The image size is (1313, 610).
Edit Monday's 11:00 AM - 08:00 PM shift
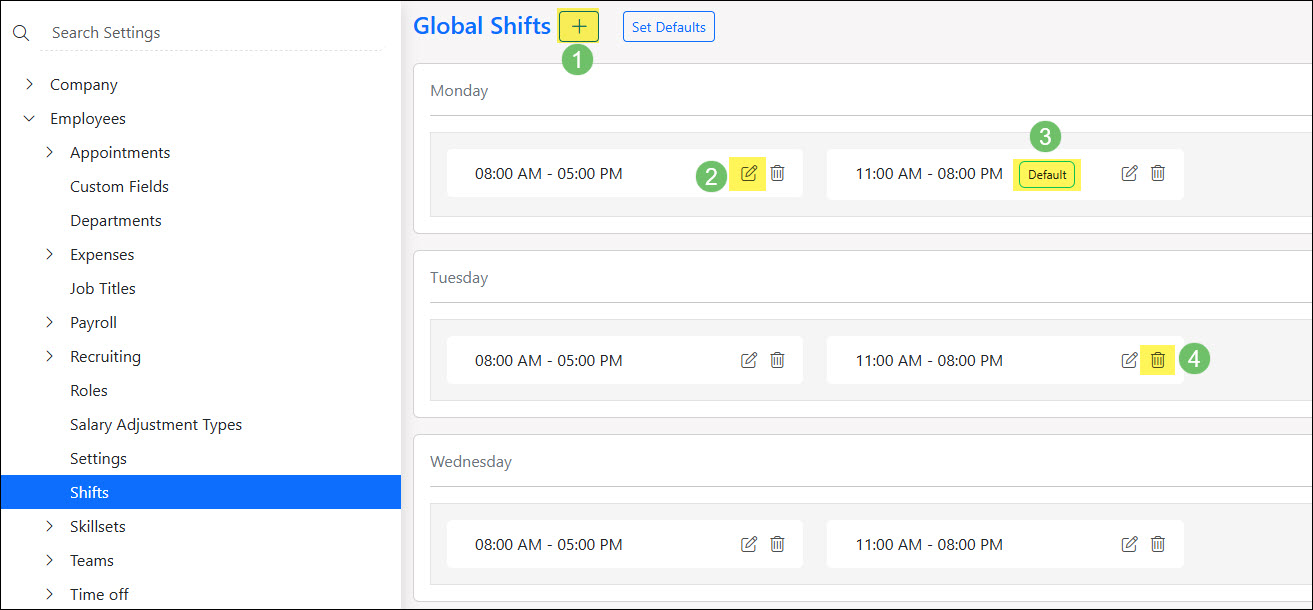1129,174
